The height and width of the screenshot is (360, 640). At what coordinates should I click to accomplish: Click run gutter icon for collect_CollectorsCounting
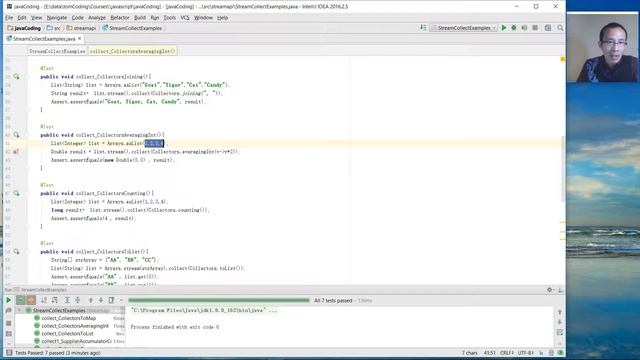(16, 193)
